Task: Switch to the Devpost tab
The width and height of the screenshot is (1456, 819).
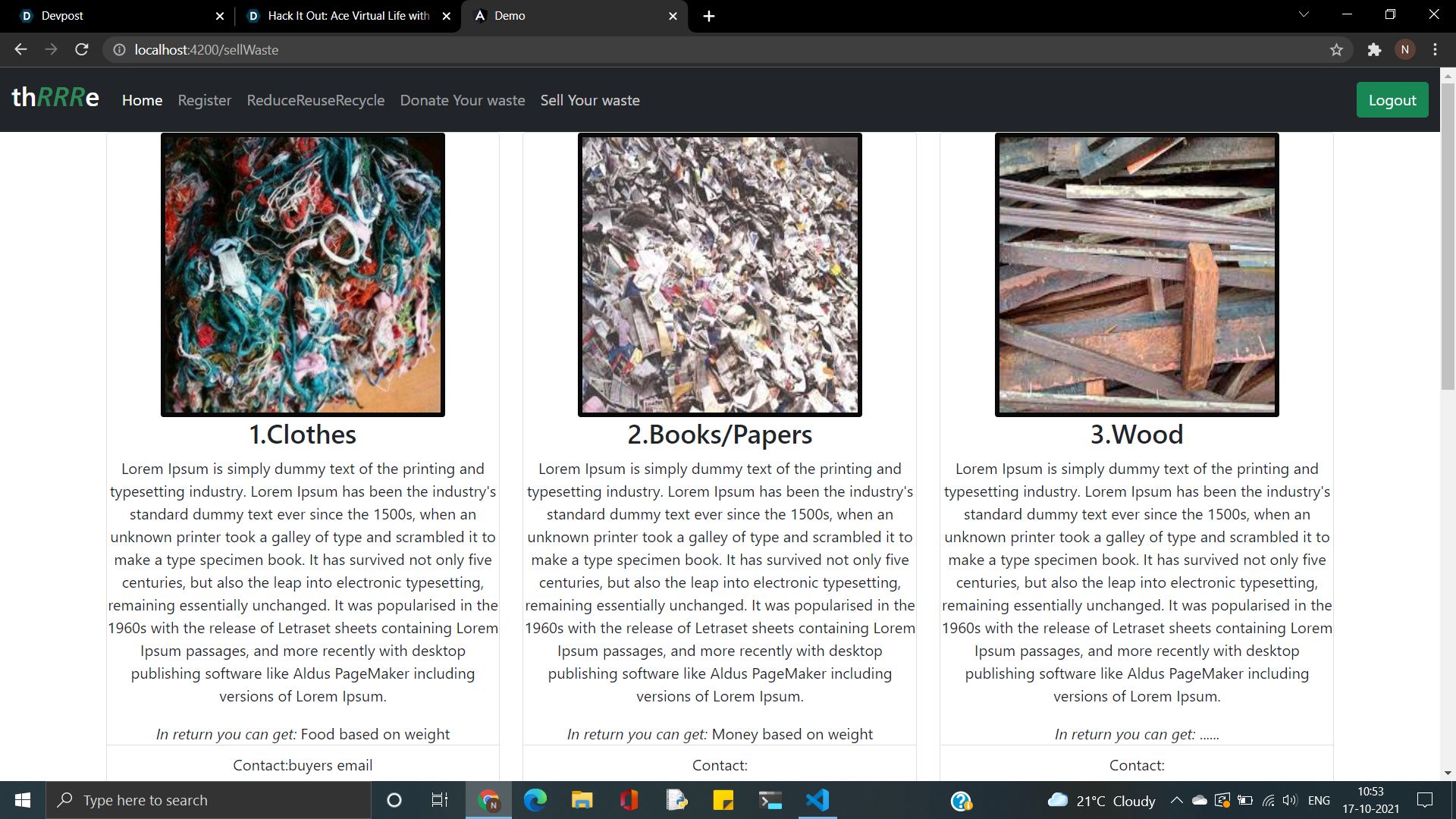Action: [114, 16]
